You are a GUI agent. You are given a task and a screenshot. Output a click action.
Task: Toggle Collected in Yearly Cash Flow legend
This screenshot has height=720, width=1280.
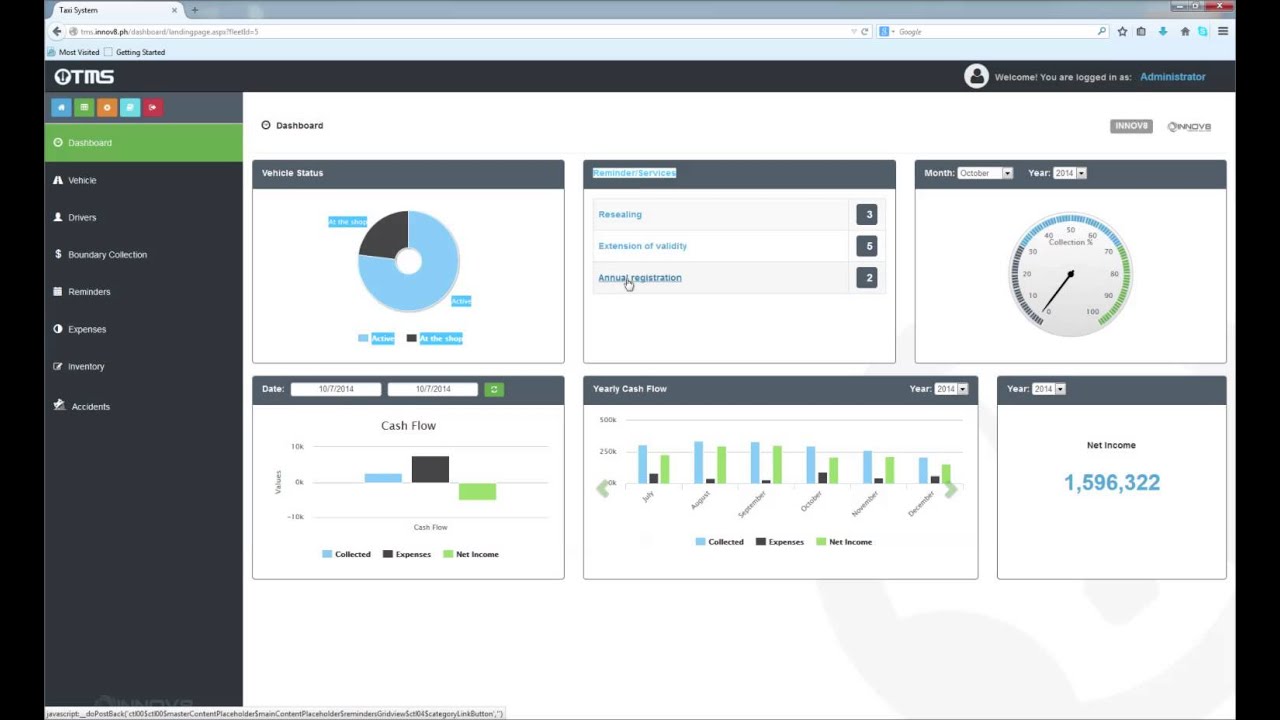pyautogui.click(x=720, y=542)
